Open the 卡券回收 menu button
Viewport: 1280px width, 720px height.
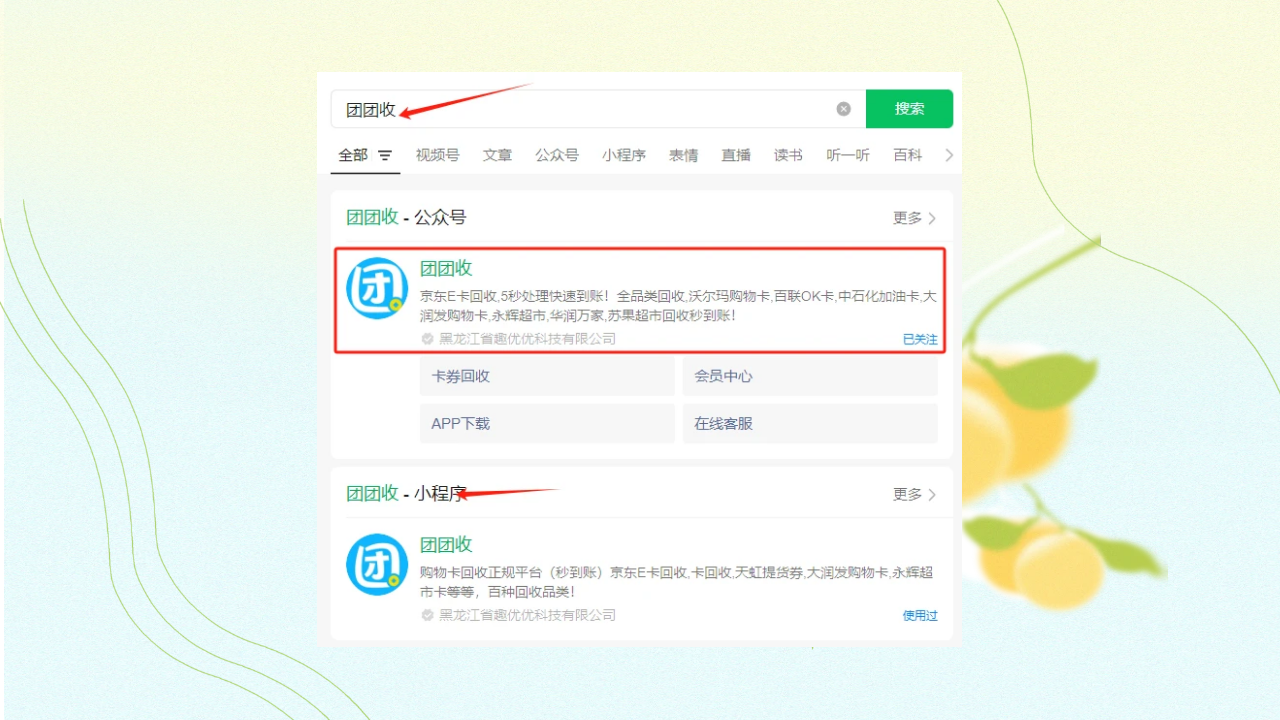tap(547, 376)
